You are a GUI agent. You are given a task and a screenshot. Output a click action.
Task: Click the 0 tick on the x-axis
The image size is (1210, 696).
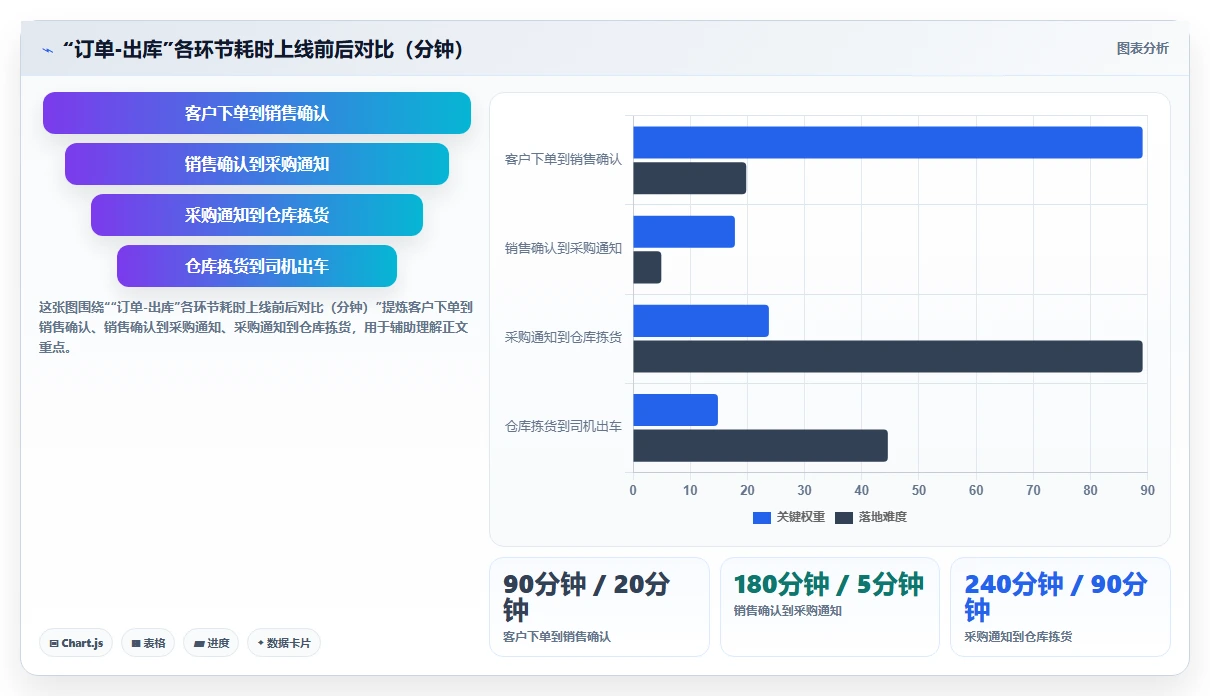tap(633, 490)
